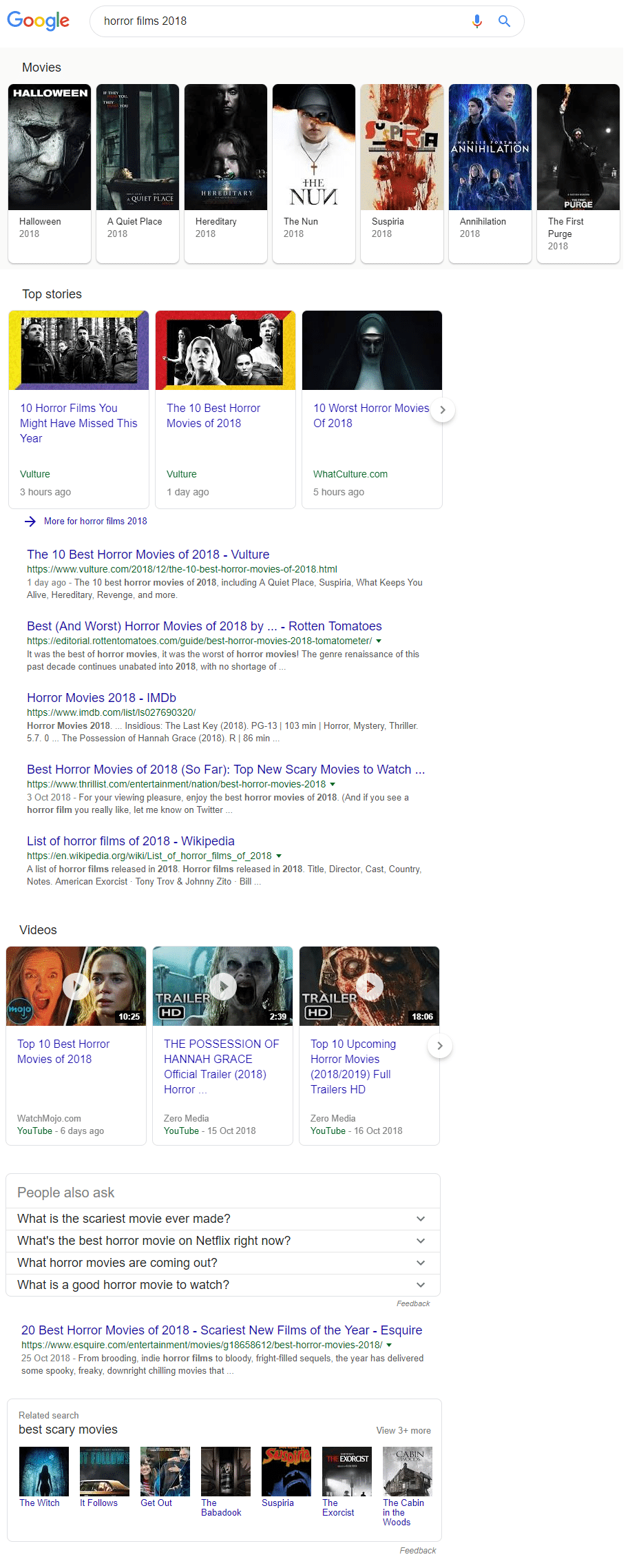
Task: Click Top 10 Upcoming Horror Movies video title
Action: pos(353,1066)
